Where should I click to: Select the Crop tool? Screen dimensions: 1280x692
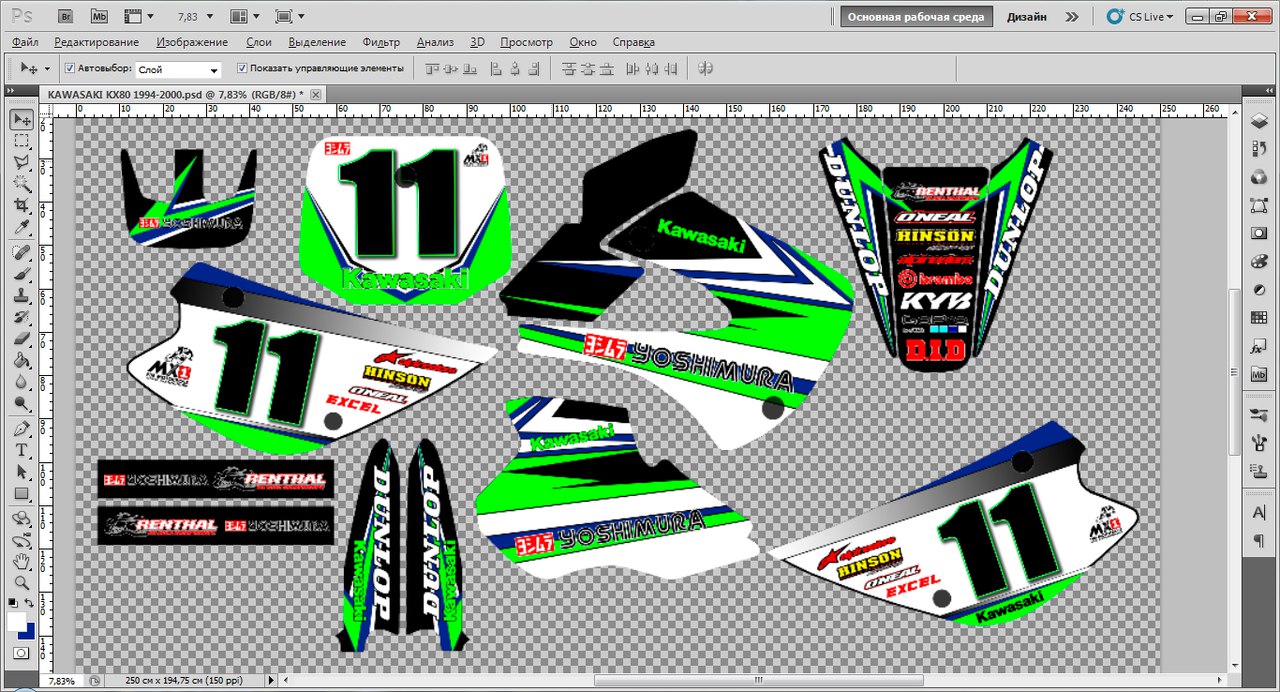[21, 206]
